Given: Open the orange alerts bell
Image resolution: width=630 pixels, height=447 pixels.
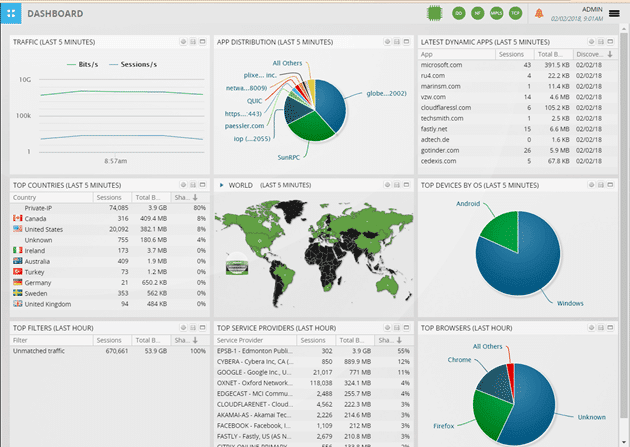Looking at the screenshot, I should tap(539, 13).
